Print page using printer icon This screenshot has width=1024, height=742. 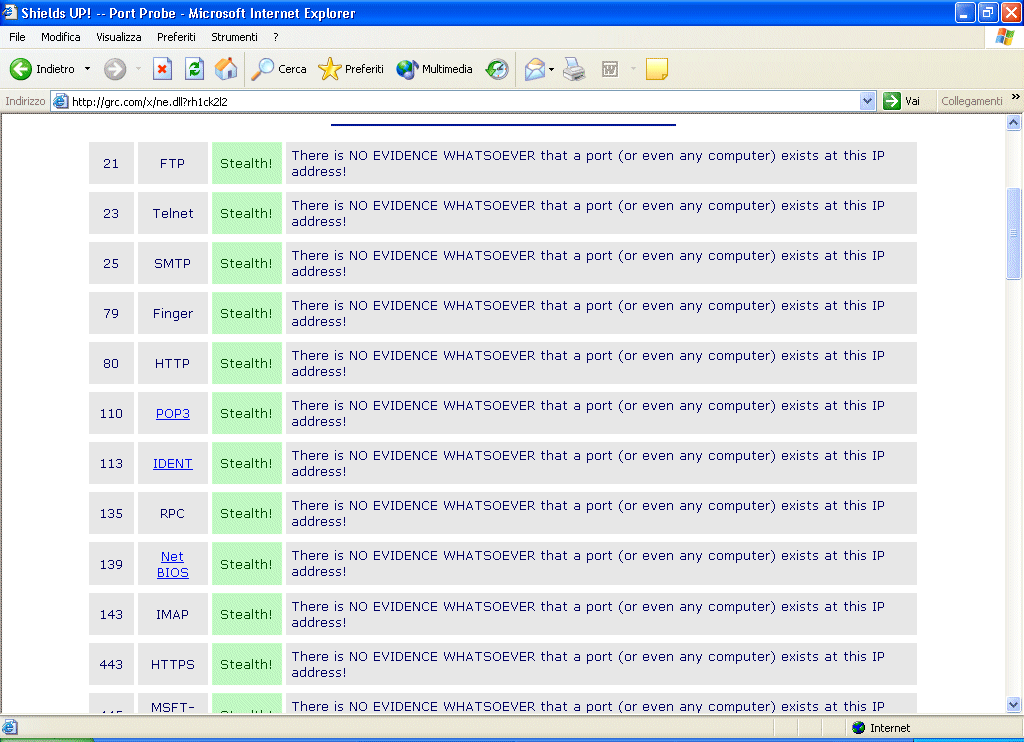click(574, 69)
